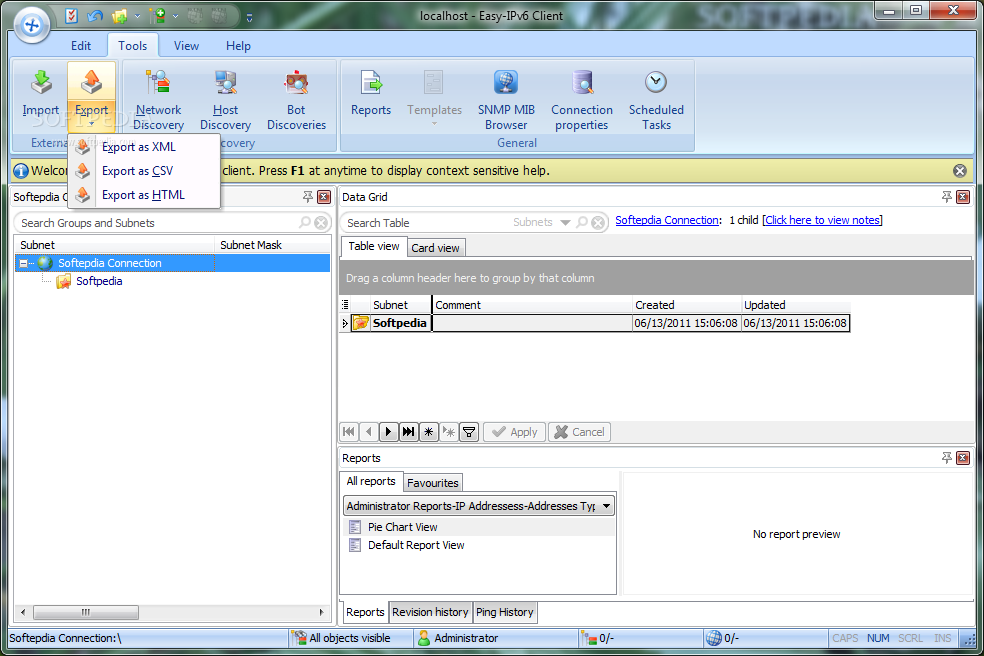Click the search magnifier in Search Table
The height and width of the screenshot is (656, 984).
point(582,222)
